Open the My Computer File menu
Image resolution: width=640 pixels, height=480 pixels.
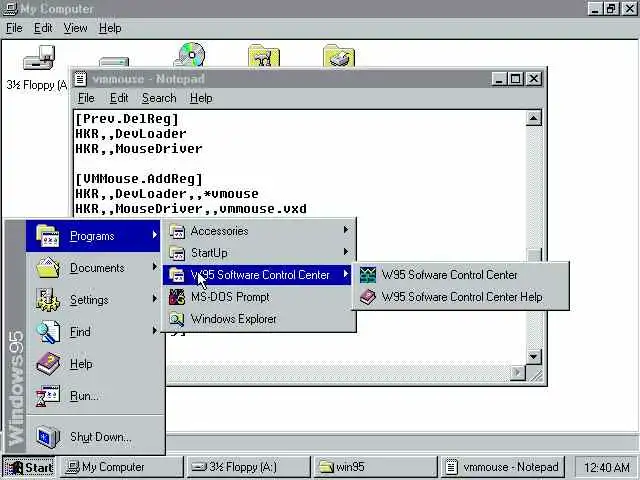point(14,28)
